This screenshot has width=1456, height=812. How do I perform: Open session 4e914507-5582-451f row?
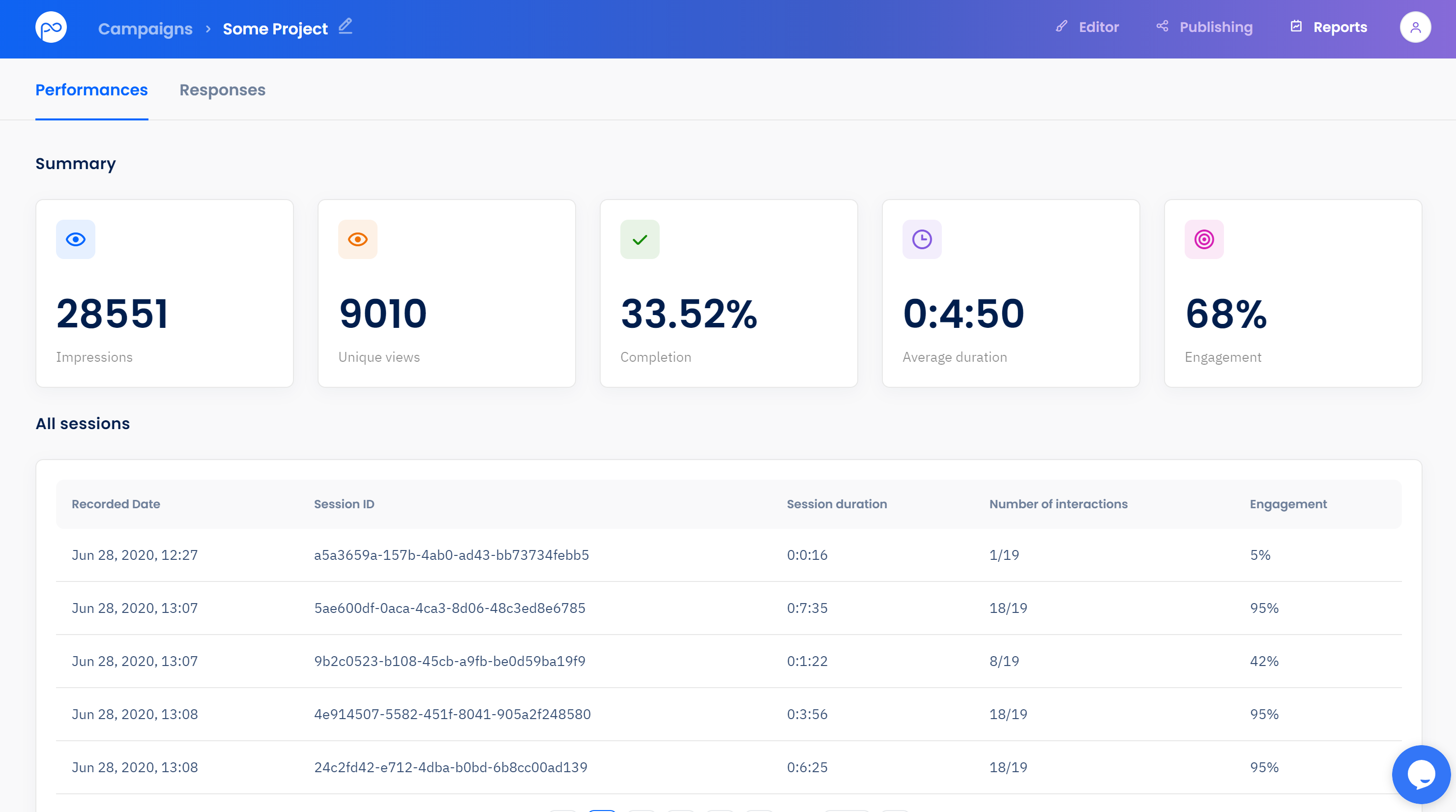coord(452,714)
